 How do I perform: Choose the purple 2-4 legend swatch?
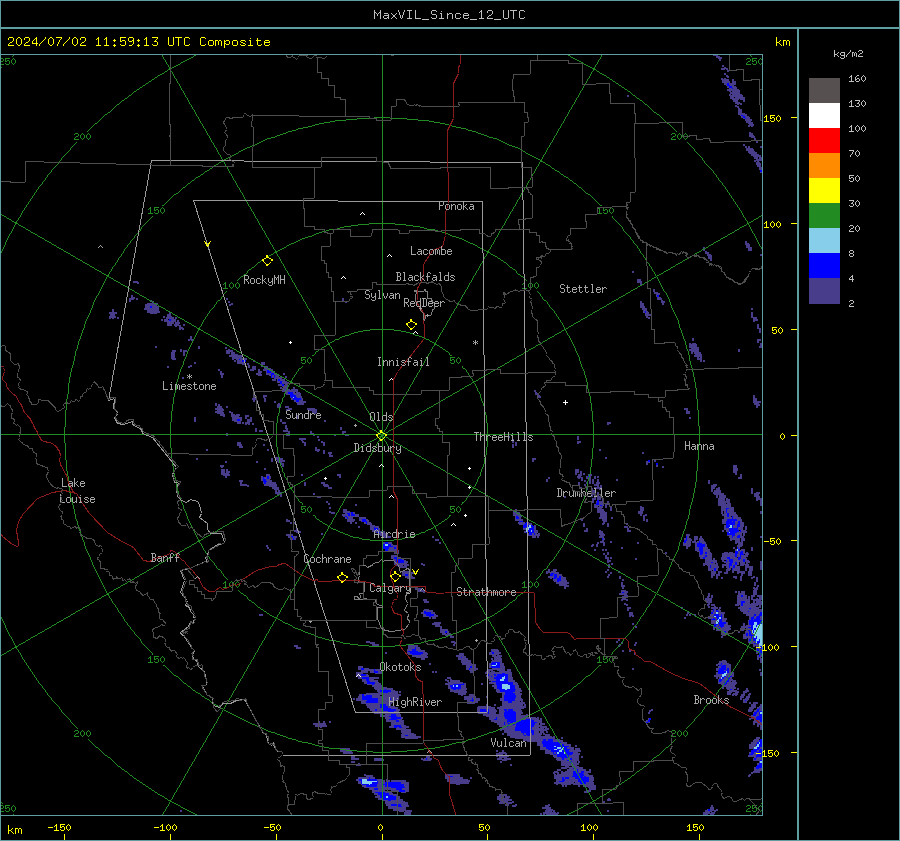[x=824, y=290]
